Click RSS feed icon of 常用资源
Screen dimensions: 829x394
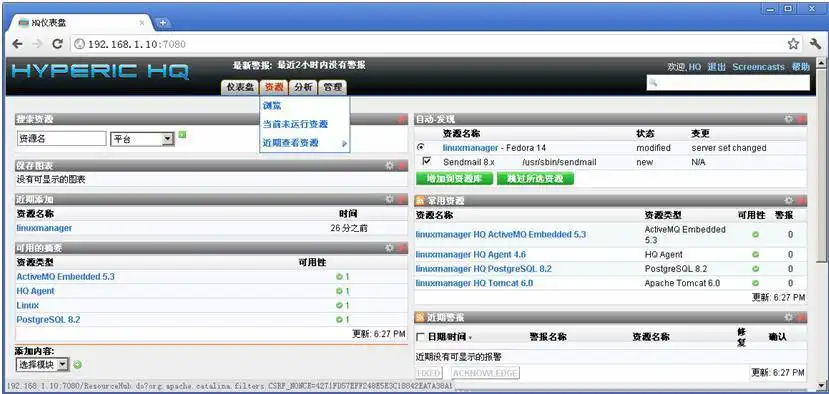pyautogui.click(x=421, y=201)
